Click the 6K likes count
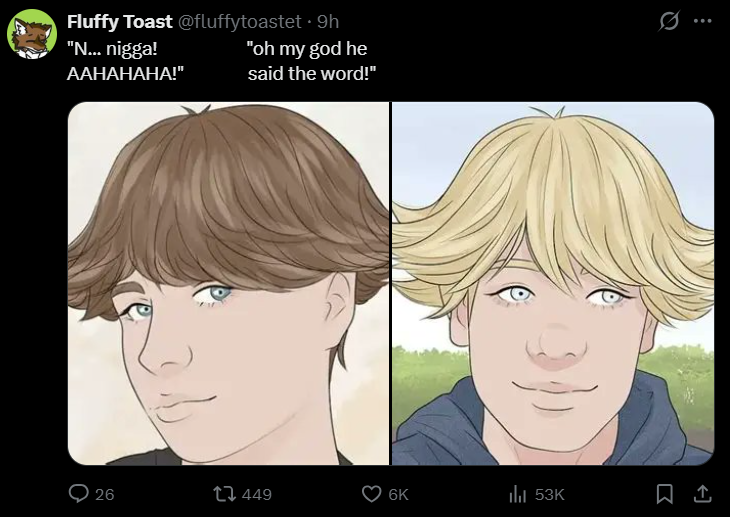The image size is (730, 517). click(x=398, y=494)
